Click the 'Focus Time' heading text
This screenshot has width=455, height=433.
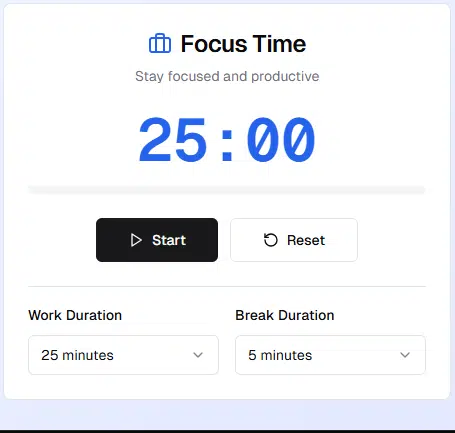coord(243,44)
